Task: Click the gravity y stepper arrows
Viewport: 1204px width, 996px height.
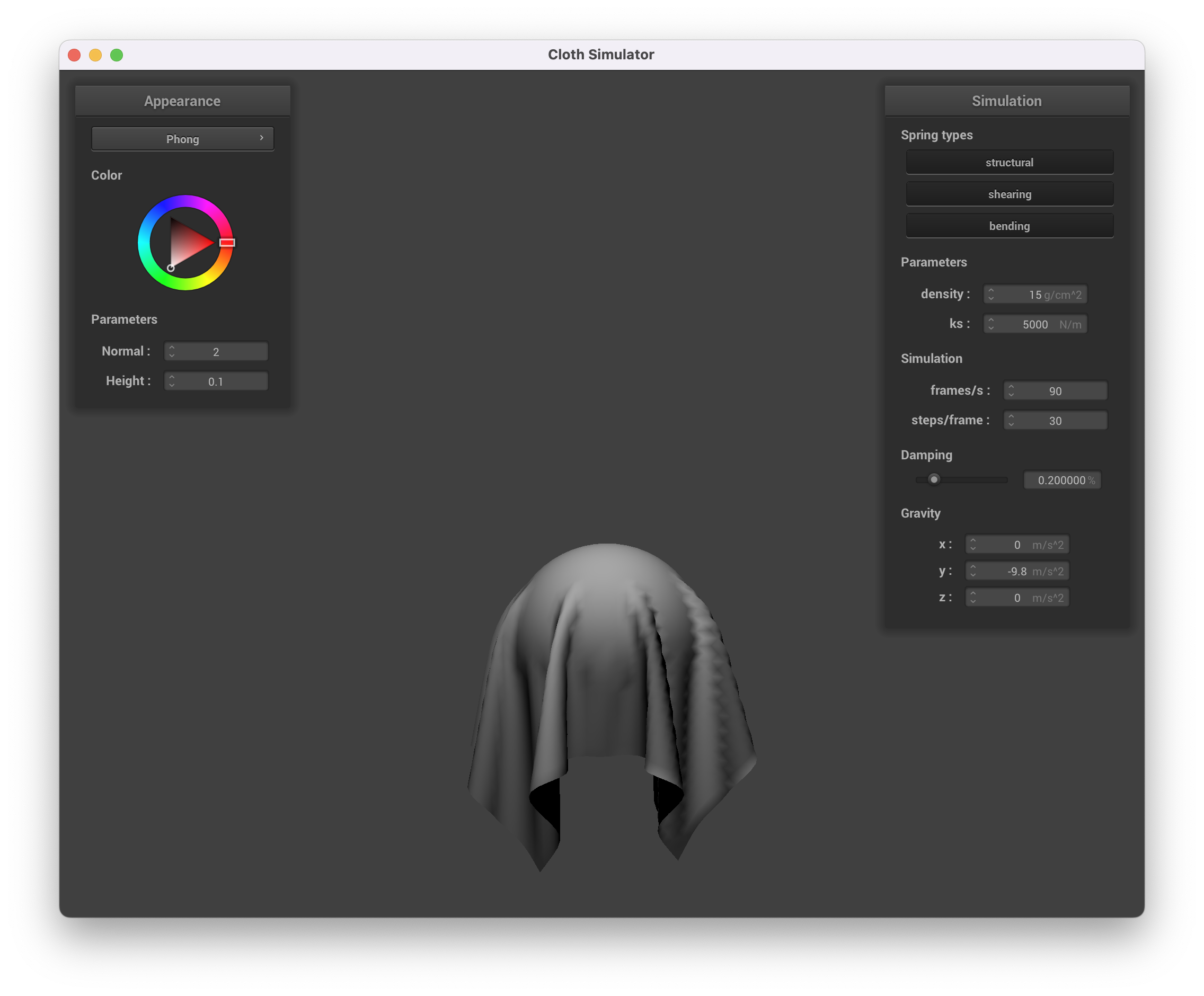Action: pos(973,571)
